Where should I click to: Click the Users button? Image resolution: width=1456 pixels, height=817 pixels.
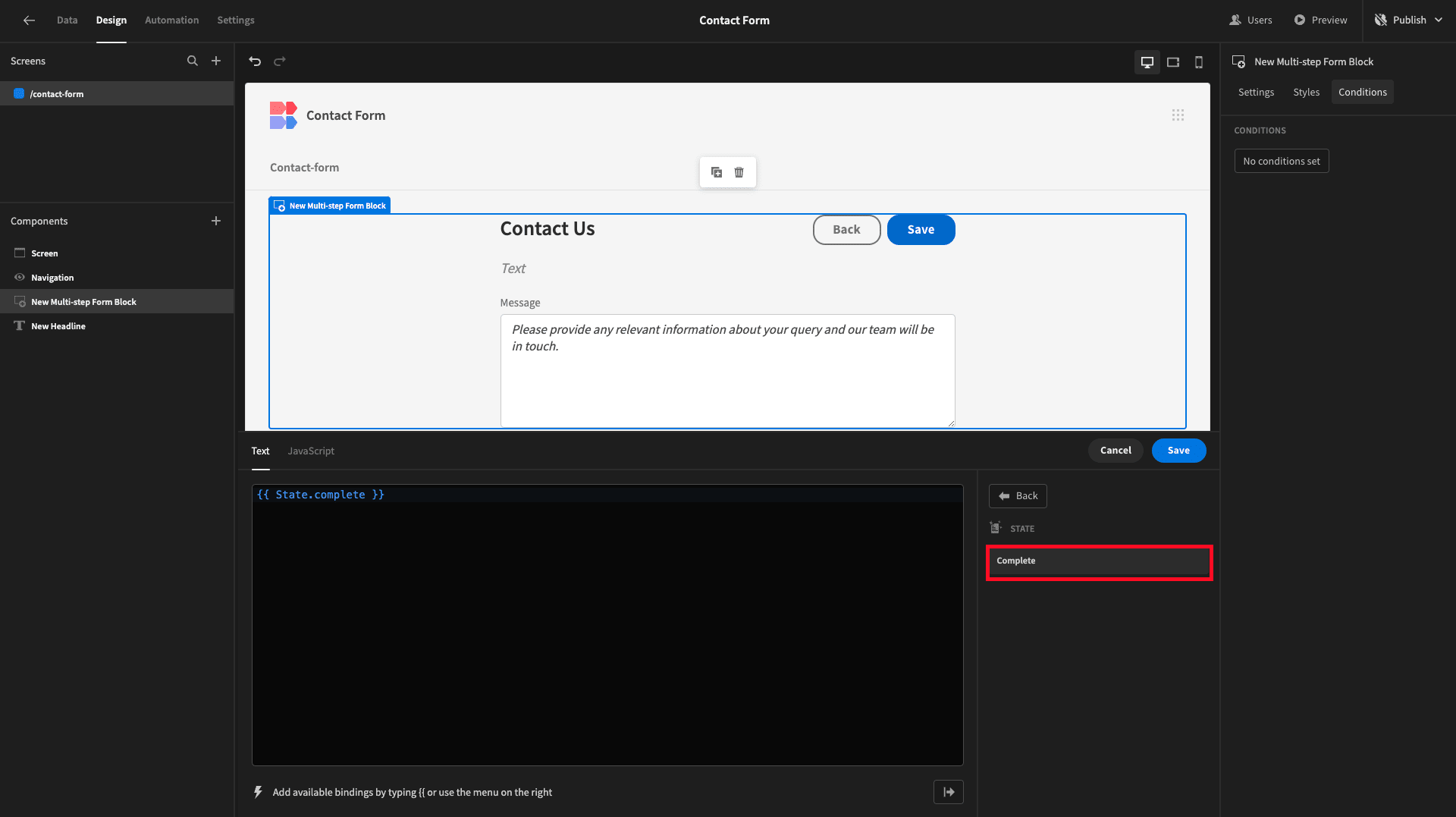coord(1250,20)
